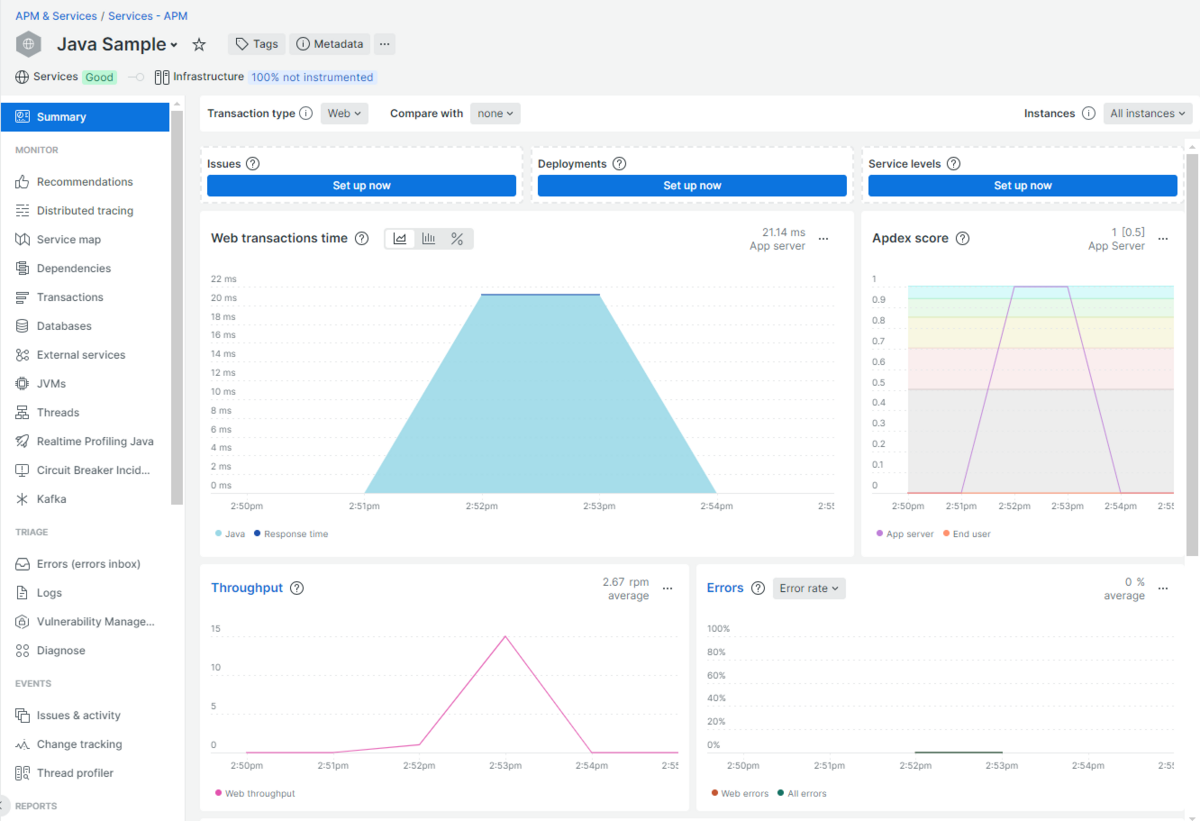The image size is (1200, 821).
Task: Open more options for Errors chart
Action: pos(1163,589)
